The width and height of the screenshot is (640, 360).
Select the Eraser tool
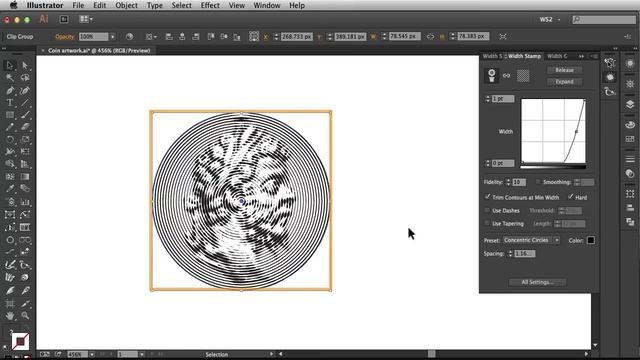click(x=25, y=127)
